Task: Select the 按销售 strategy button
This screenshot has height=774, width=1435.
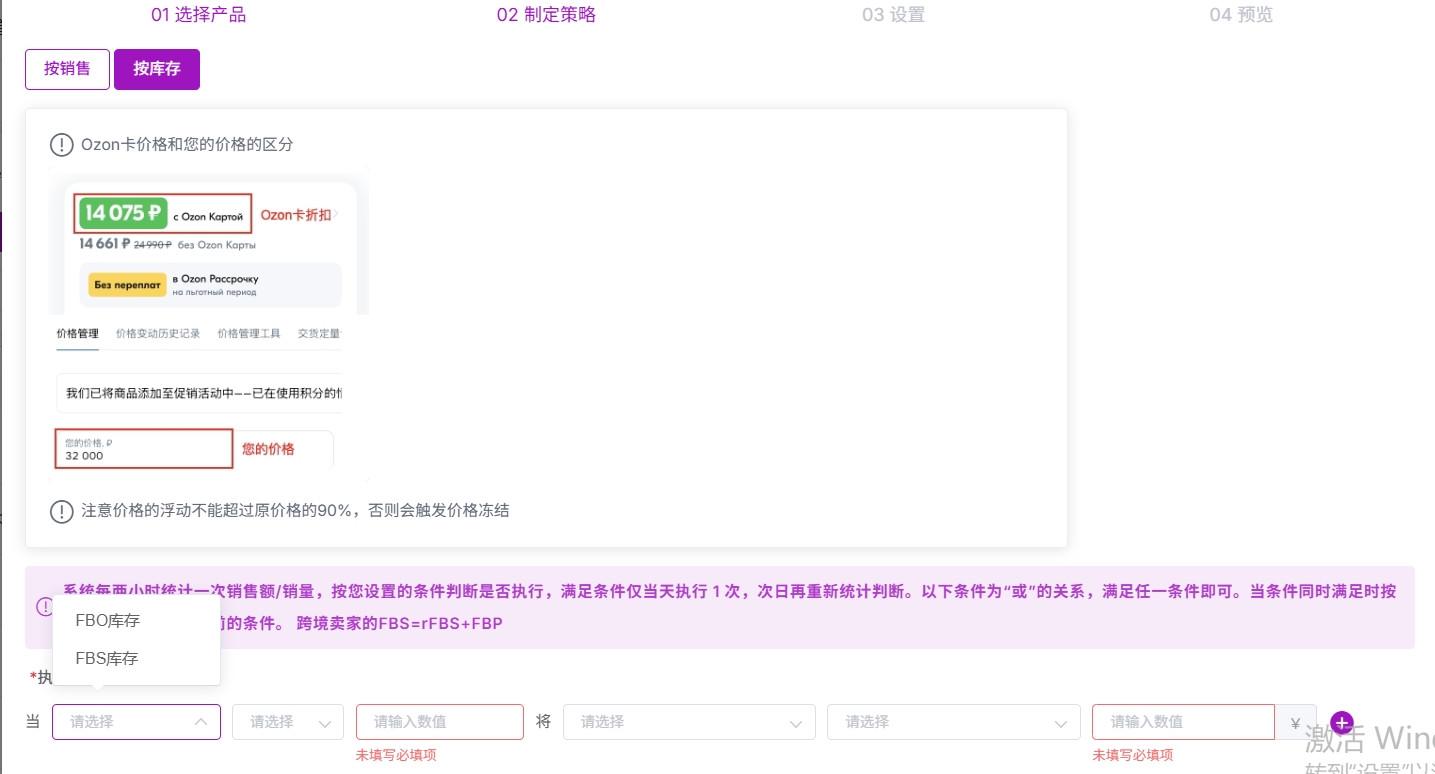Action: click(x=67, y=69)
